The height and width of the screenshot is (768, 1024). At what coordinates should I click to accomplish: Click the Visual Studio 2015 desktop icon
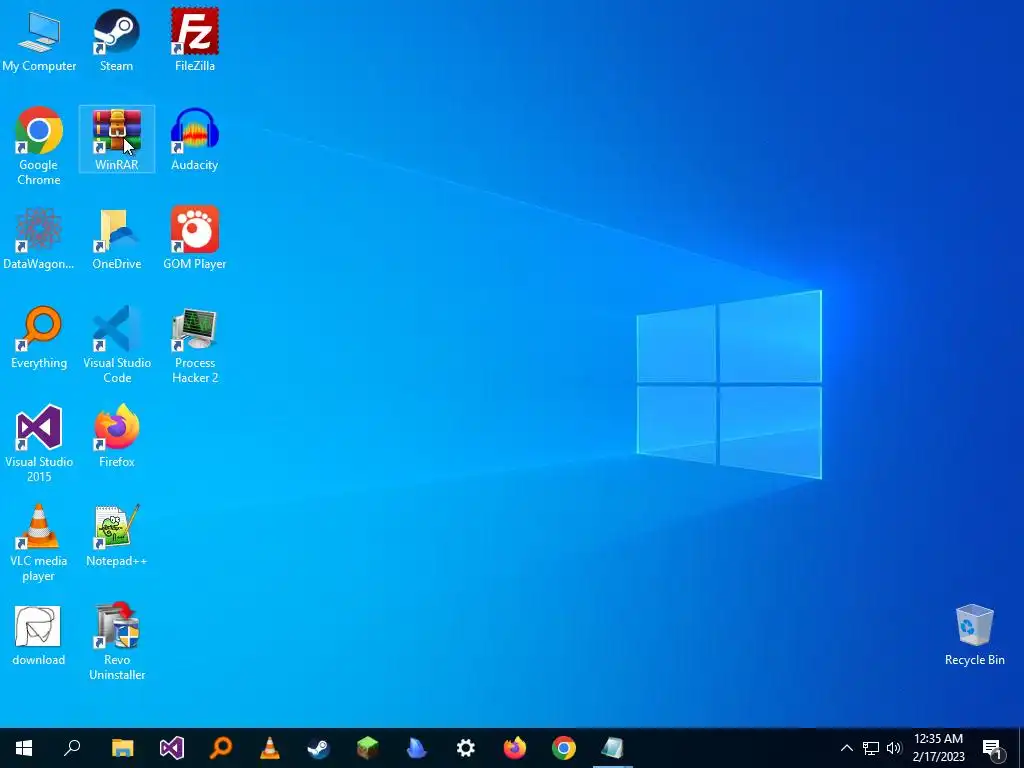[39, 444]
